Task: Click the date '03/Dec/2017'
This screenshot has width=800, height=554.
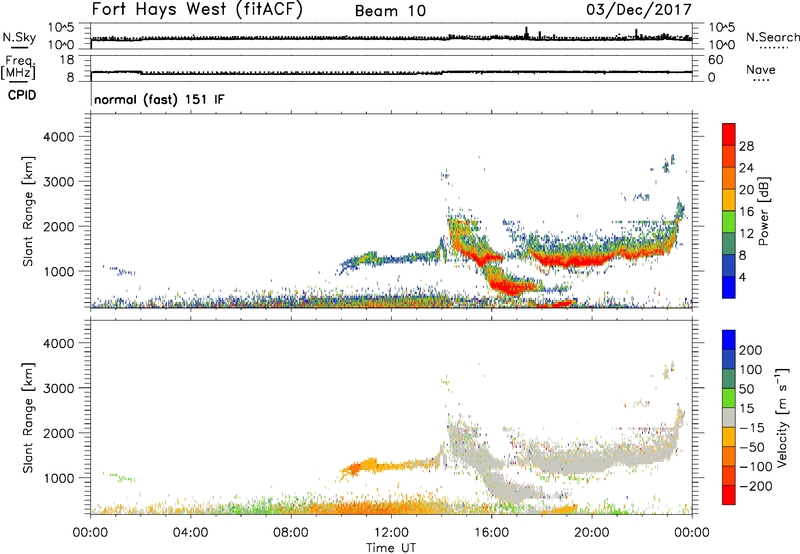Action: 639,10
